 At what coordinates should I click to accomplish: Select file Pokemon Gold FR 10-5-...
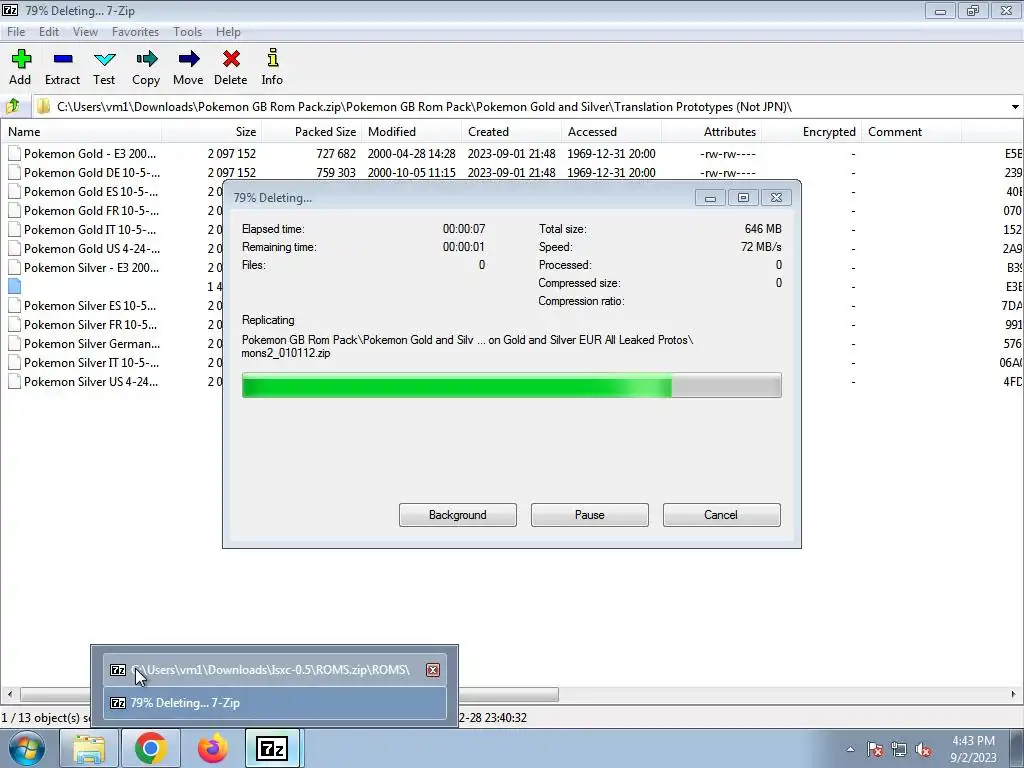[91, 210]
